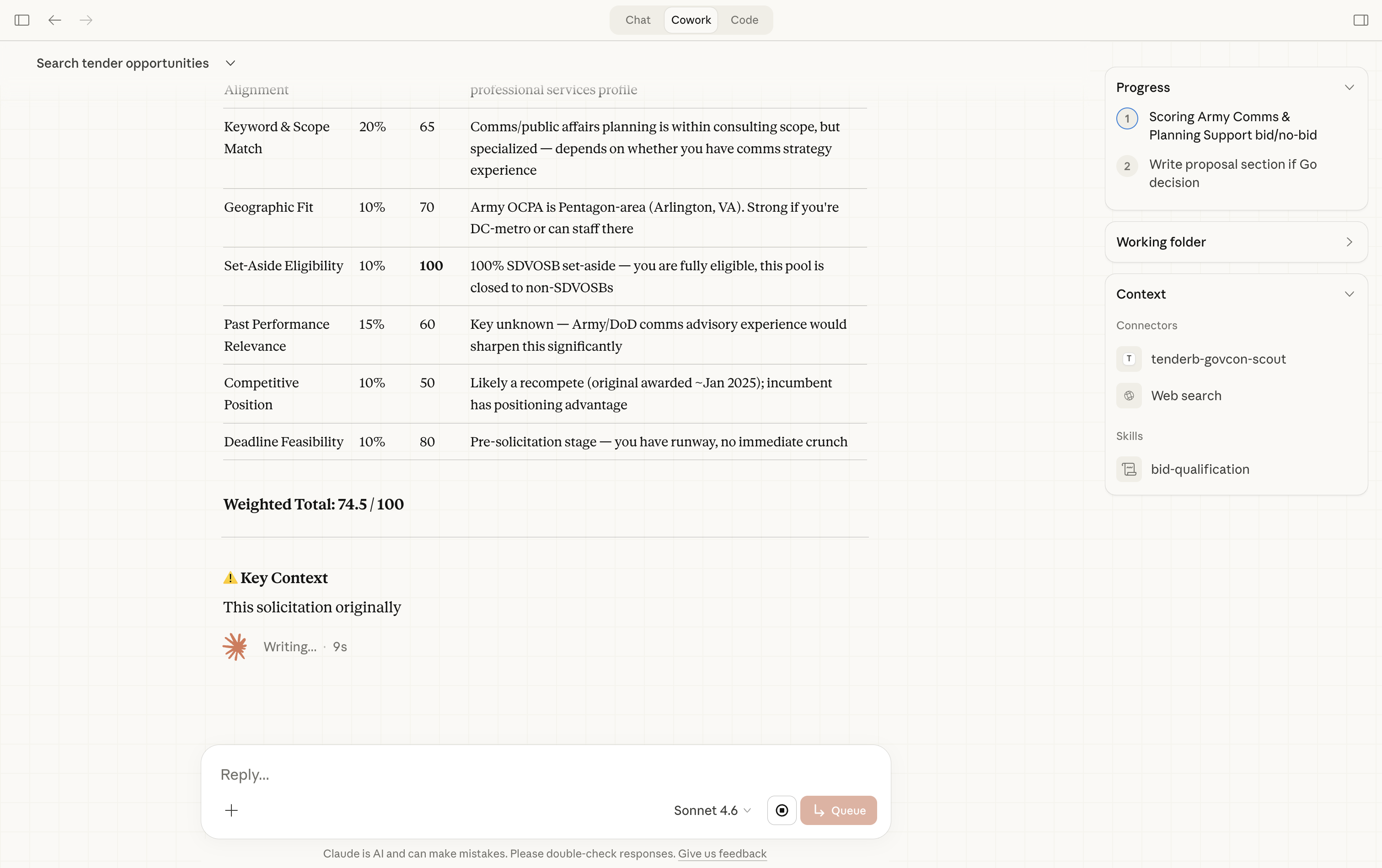Screen dimensions: 1382x868
Task: Click the Queue button
Action: pyautogui.click(x=838, y=810)
